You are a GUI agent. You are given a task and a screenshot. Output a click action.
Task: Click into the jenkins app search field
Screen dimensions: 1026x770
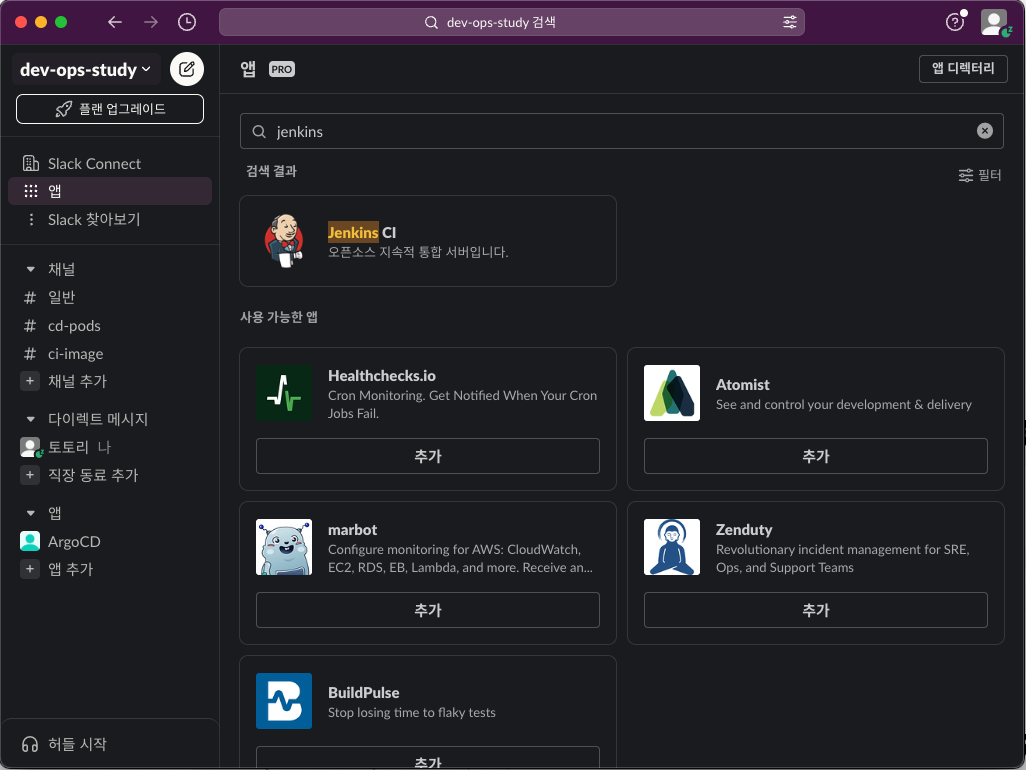click(x=622, y=131)
